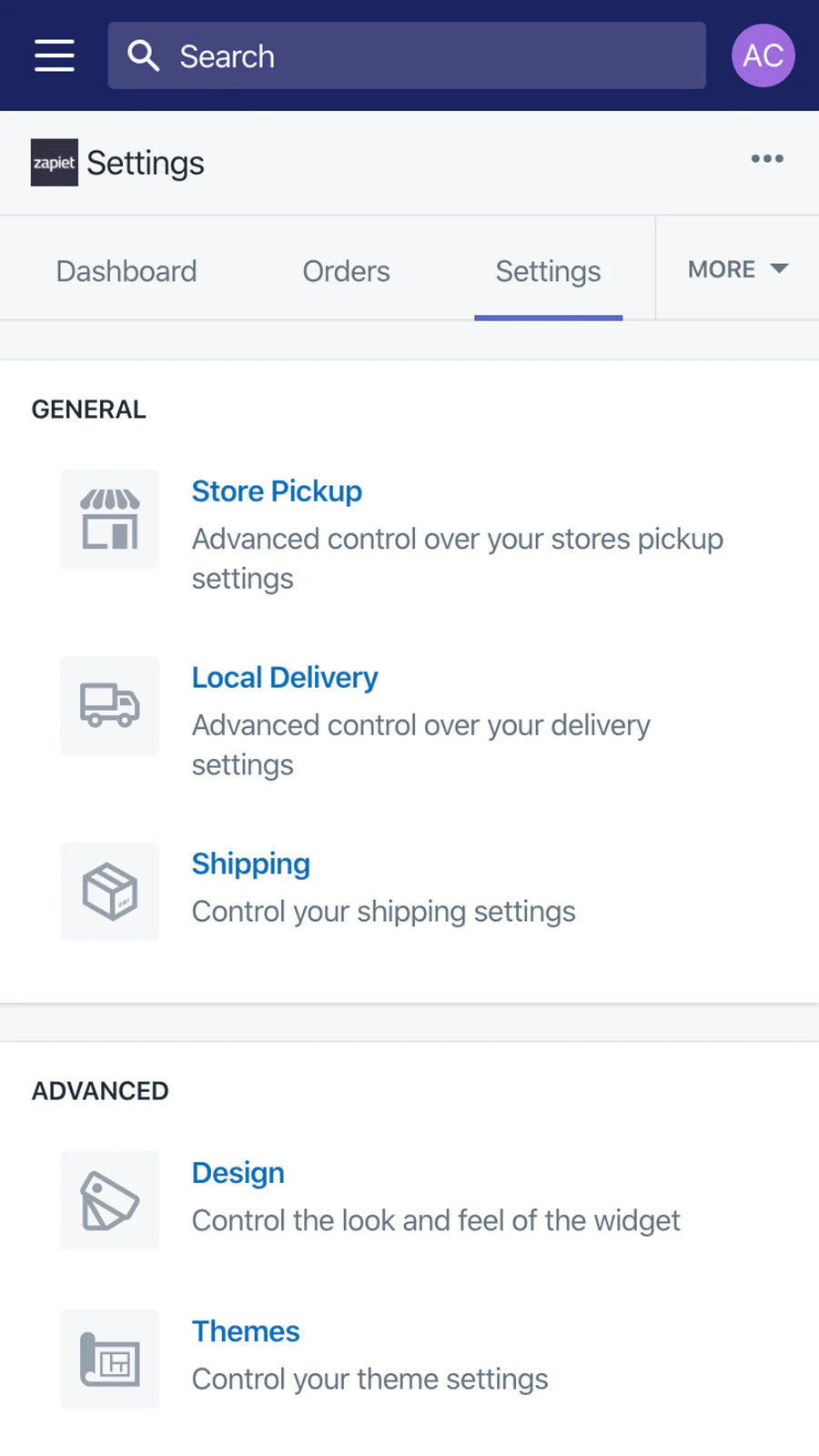Click the Shipping box icon
This screenshot has width=819, height=1456.
click(109, 891)
